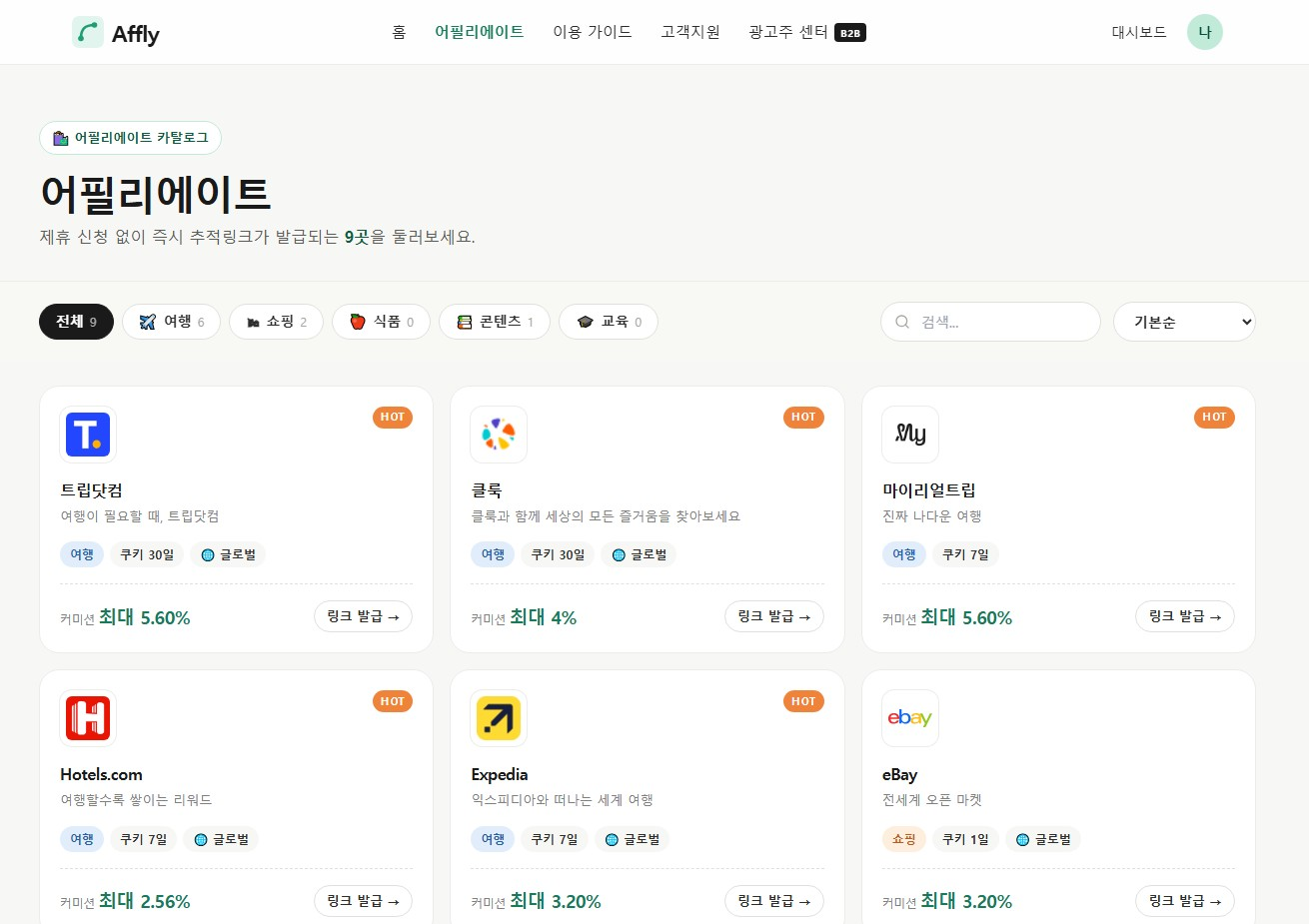Click the 마이리얼트립 card title
This screenshot has width=1309, height=924.
tap(929, 490)
